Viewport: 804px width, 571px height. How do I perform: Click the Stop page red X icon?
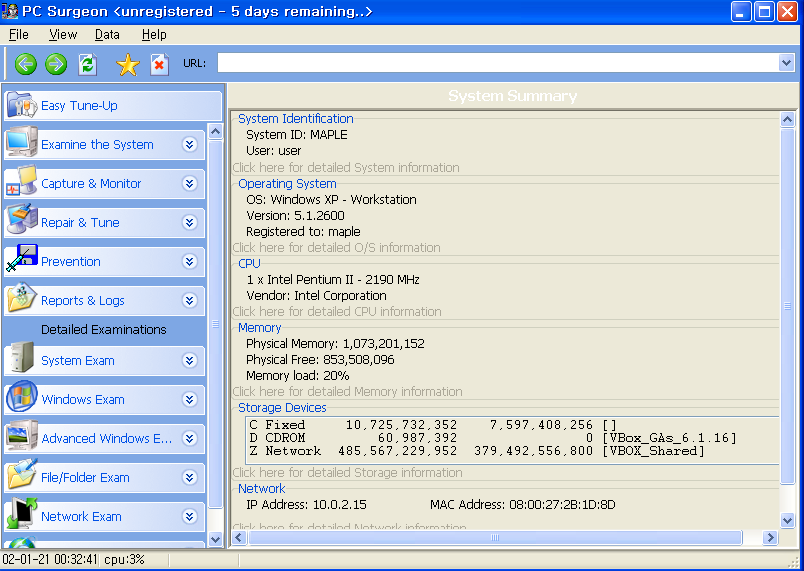coord(159,65)
